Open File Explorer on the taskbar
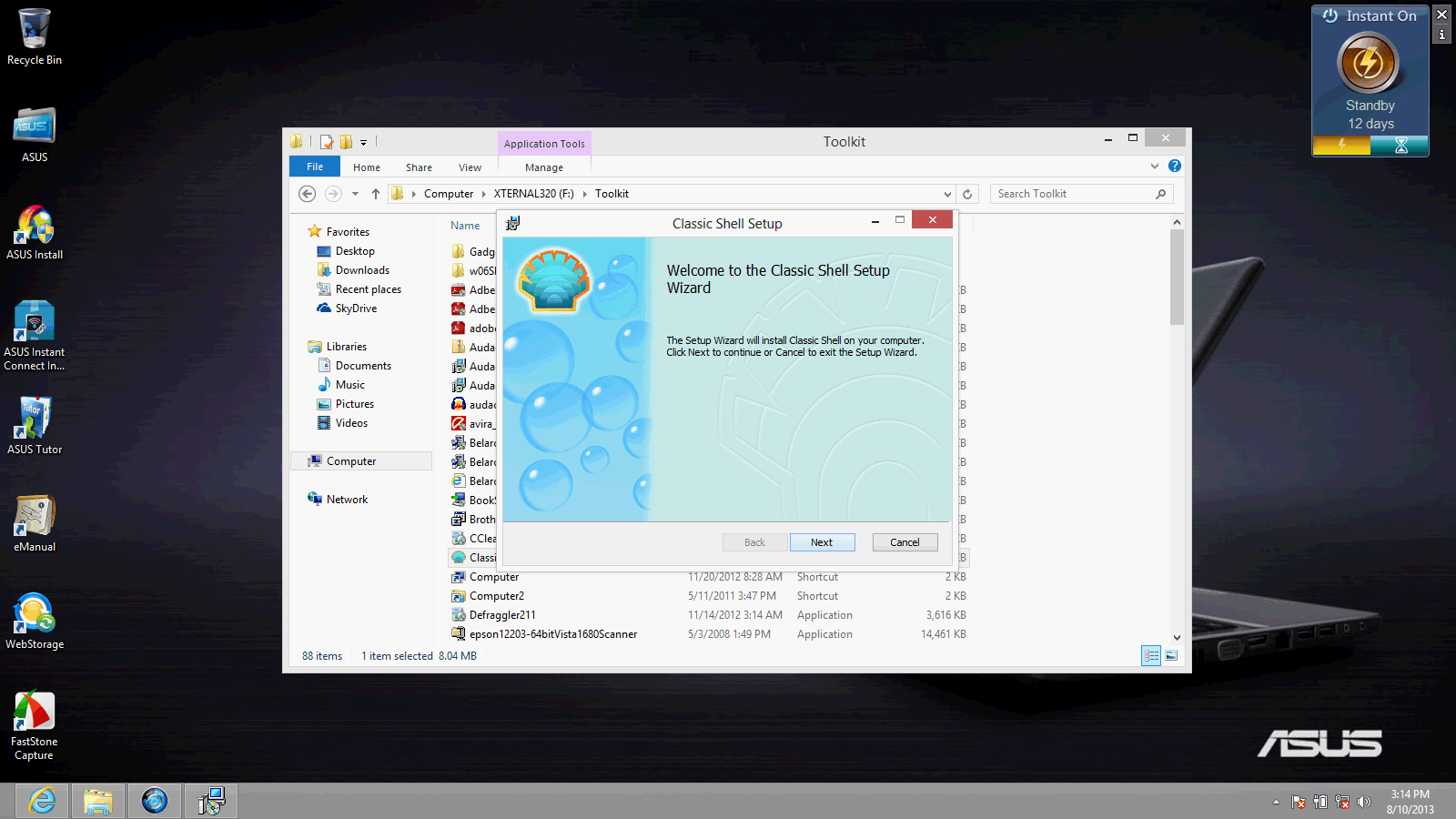Screen dimensions: 1456x819 point(98,801)
